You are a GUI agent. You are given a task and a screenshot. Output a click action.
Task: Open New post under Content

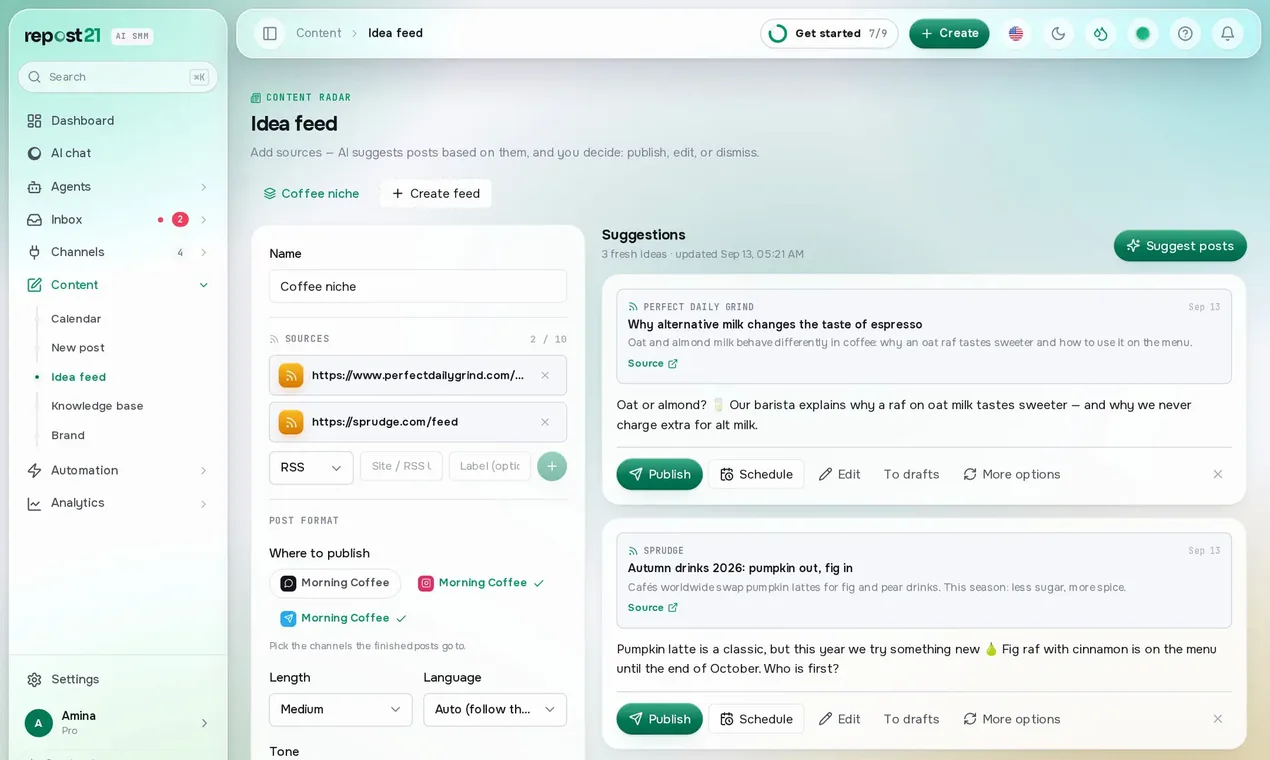(78, 348)
